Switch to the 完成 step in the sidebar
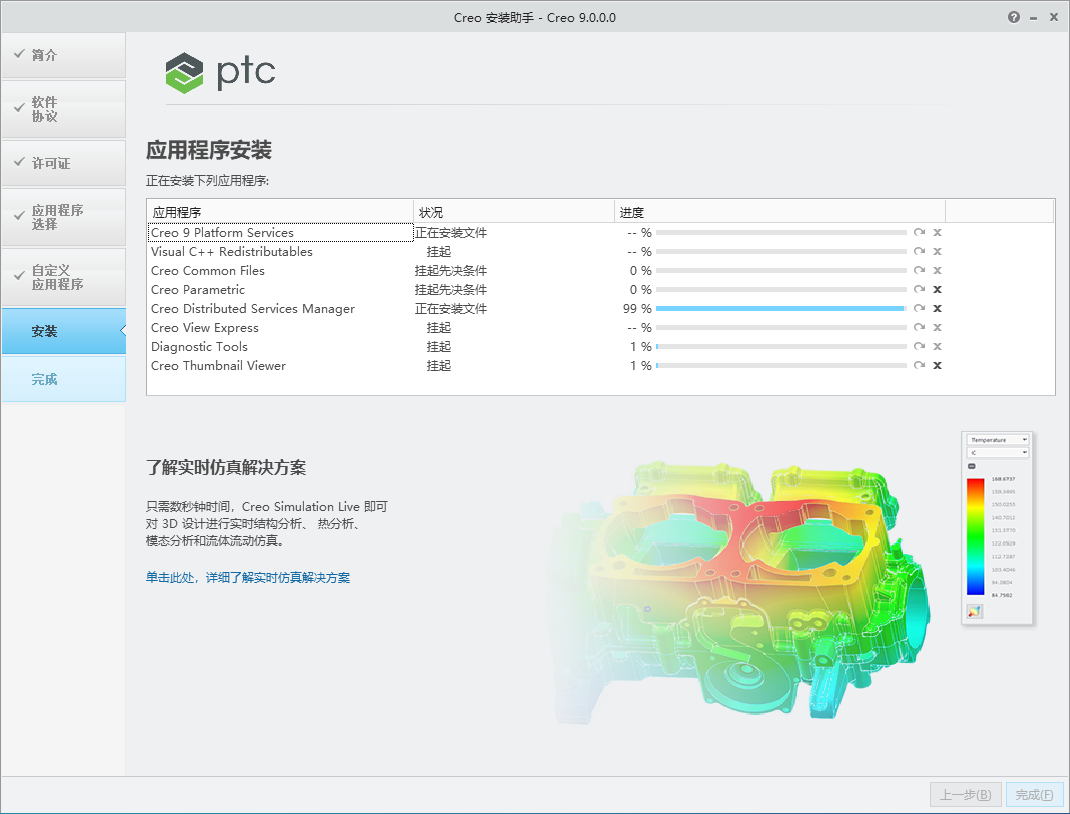The image size is (1070, 814). pyautogui.click(x=45, y=379)
